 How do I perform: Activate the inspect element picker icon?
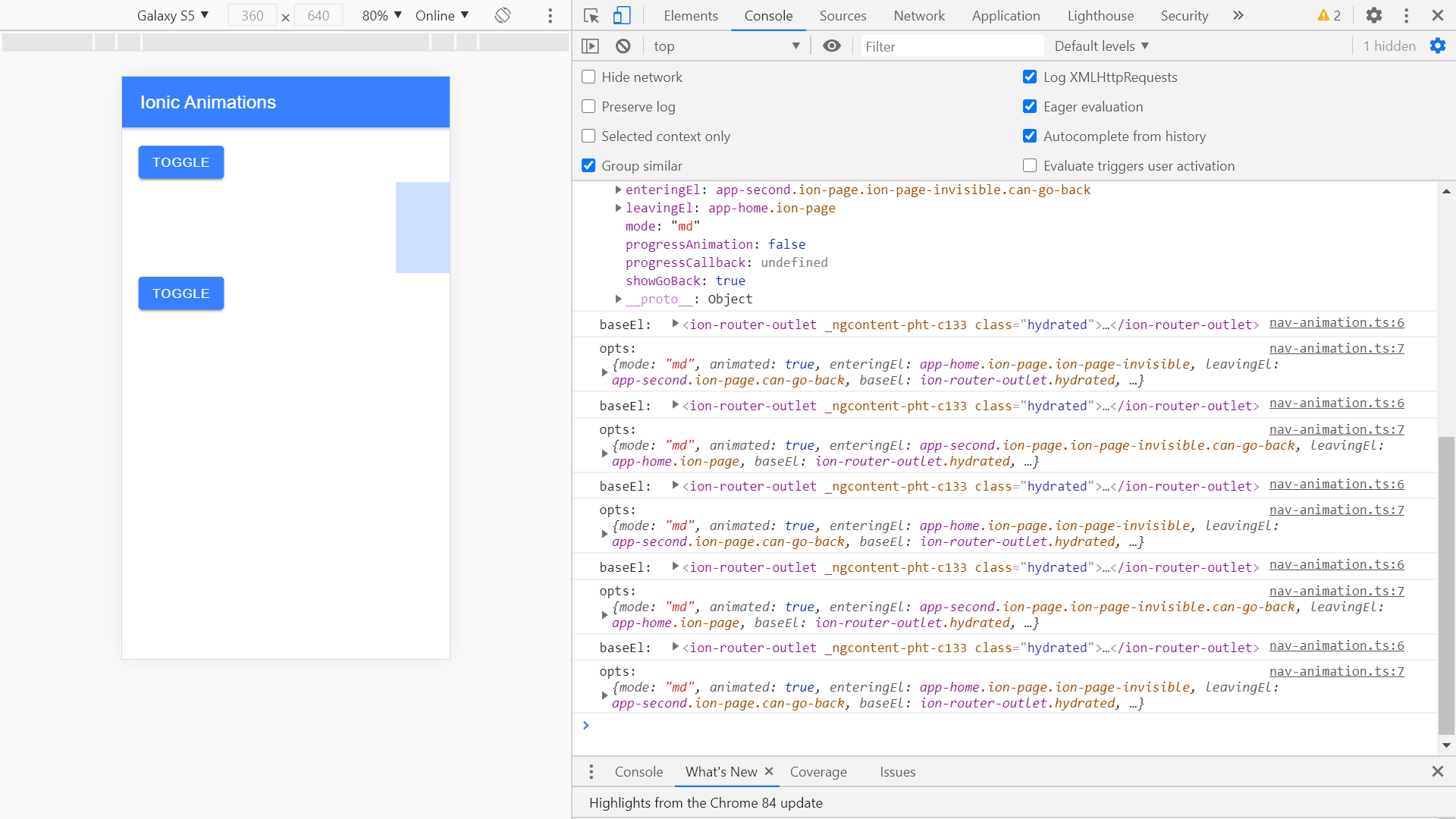[x=591, y=15]
